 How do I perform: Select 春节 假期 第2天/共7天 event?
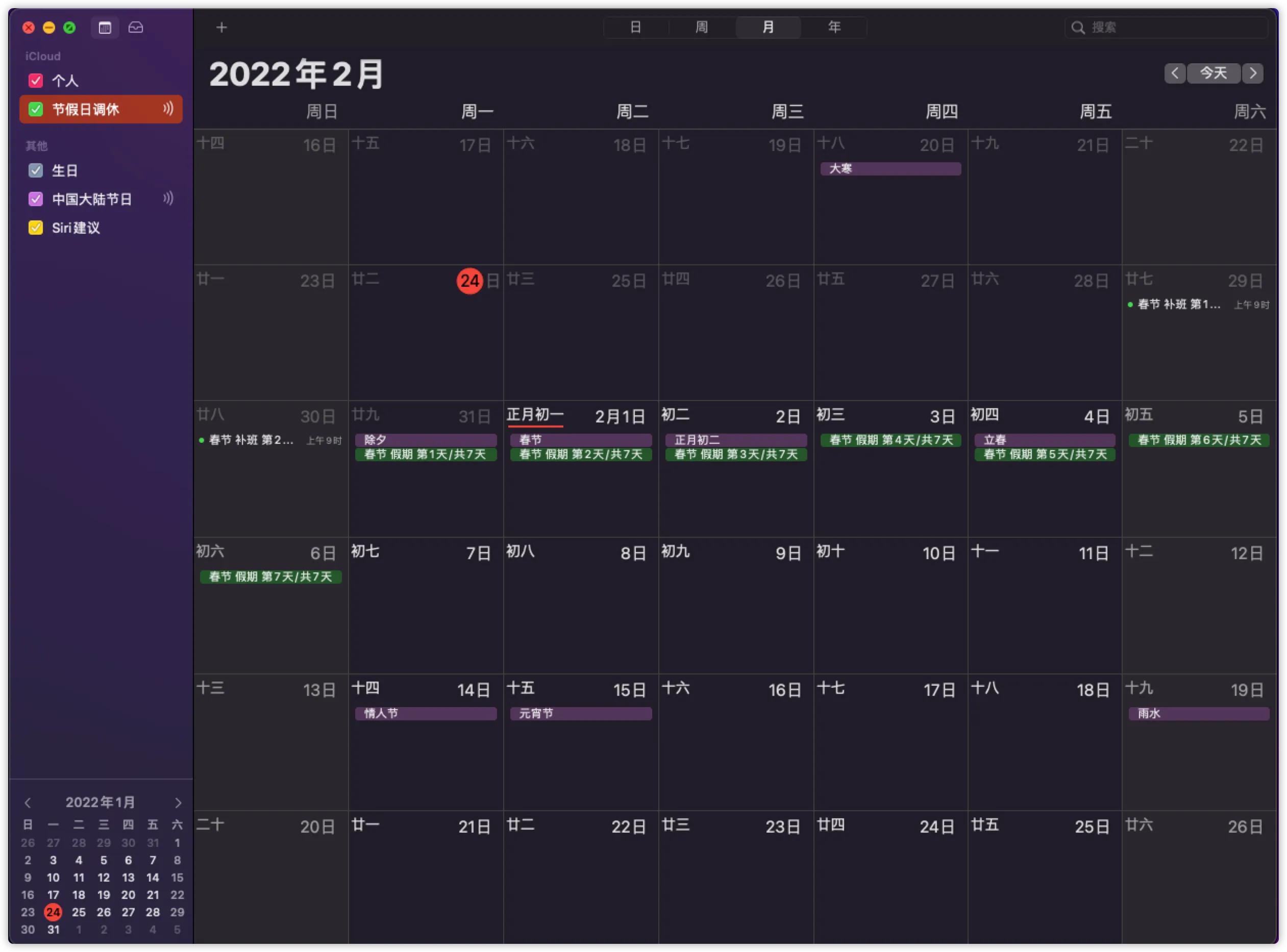click(x=581, y=454)
